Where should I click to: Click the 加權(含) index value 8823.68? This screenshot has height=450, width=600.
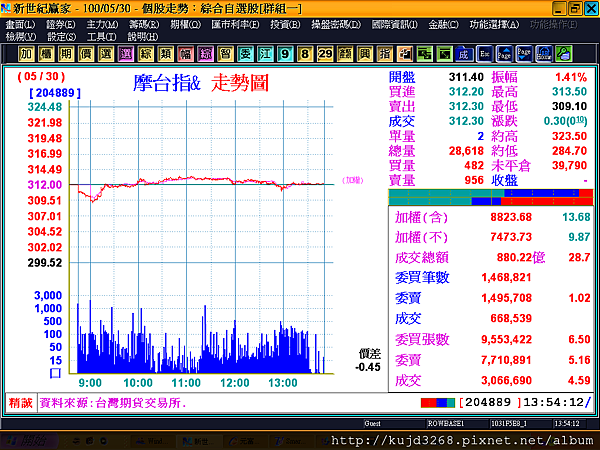[511, 217]
